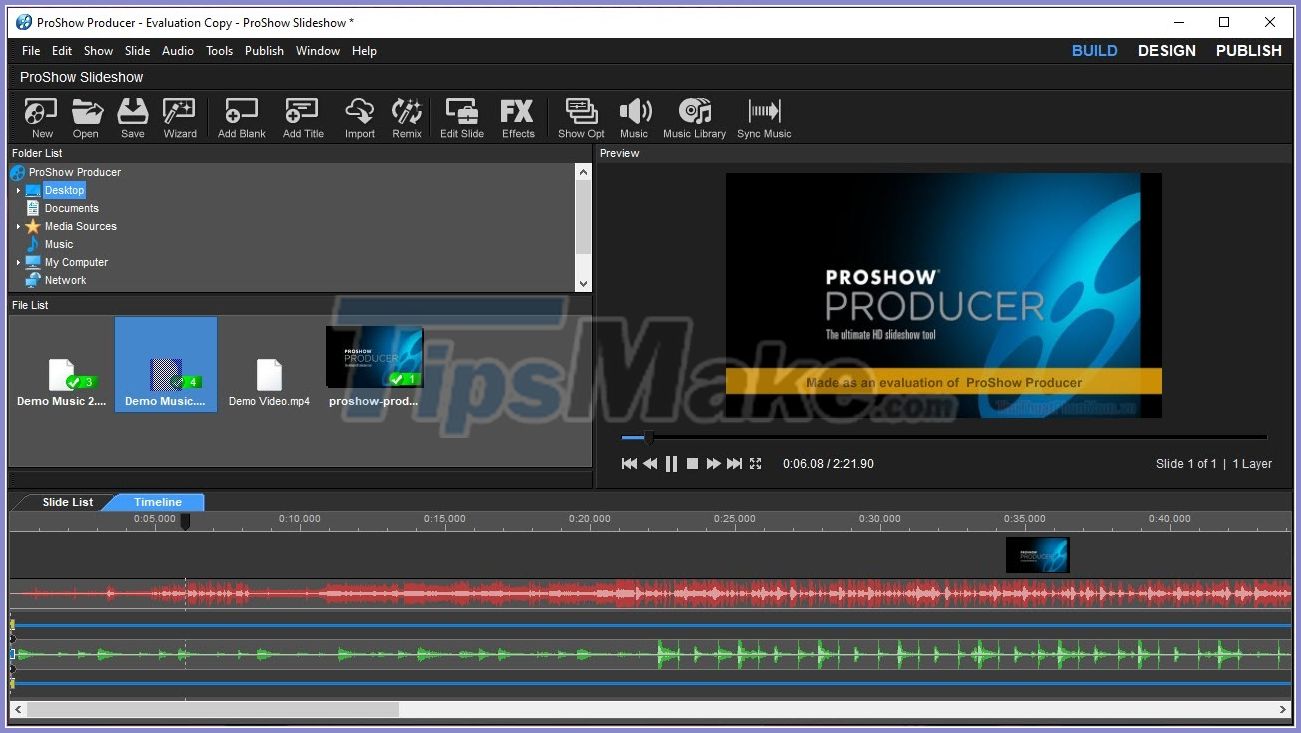Click the Import icon
Viewport: 1301px width, 733px height.
point(359,117)
